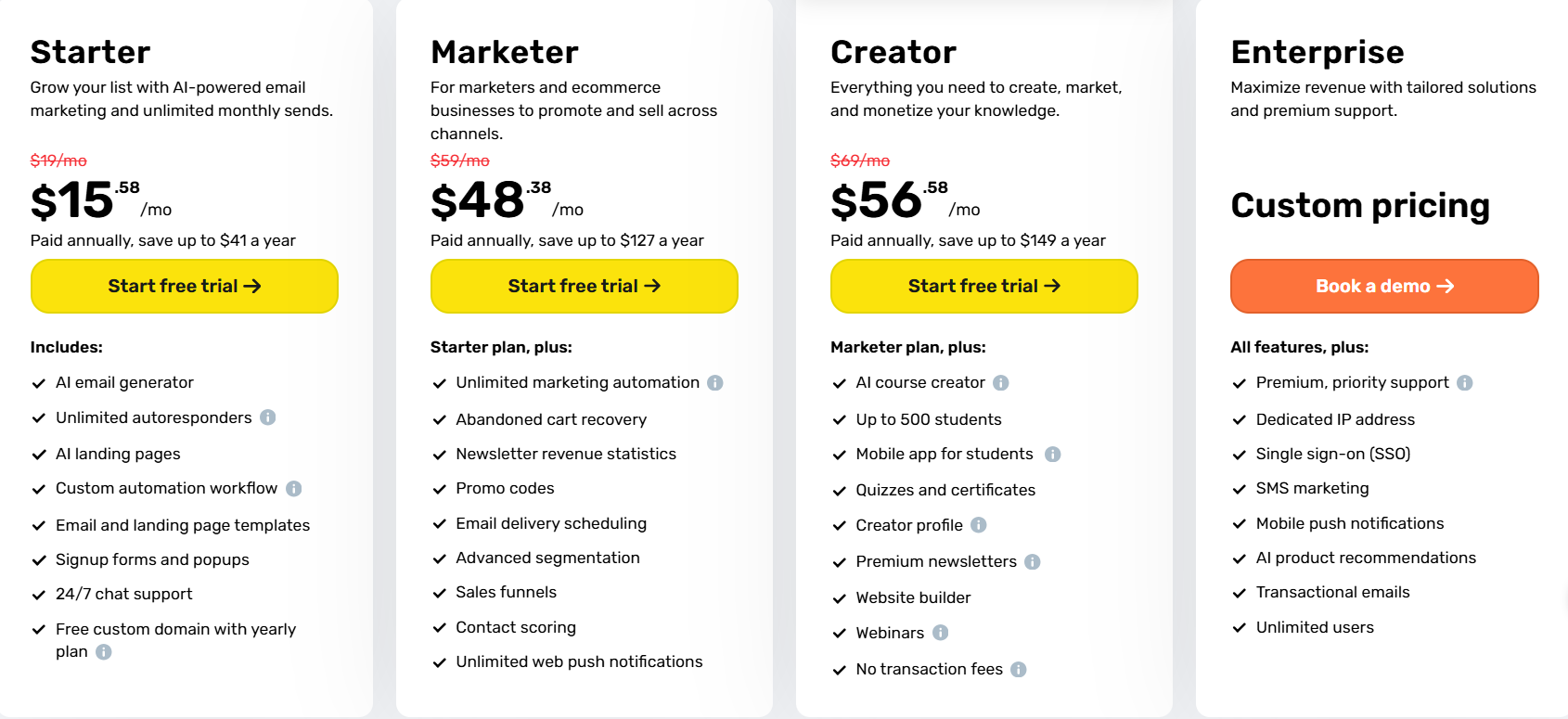The height and width of the screenshot is (719, 1568).
Task: Start free trial for the Starter plan
Action: click(x=184, y=286)
